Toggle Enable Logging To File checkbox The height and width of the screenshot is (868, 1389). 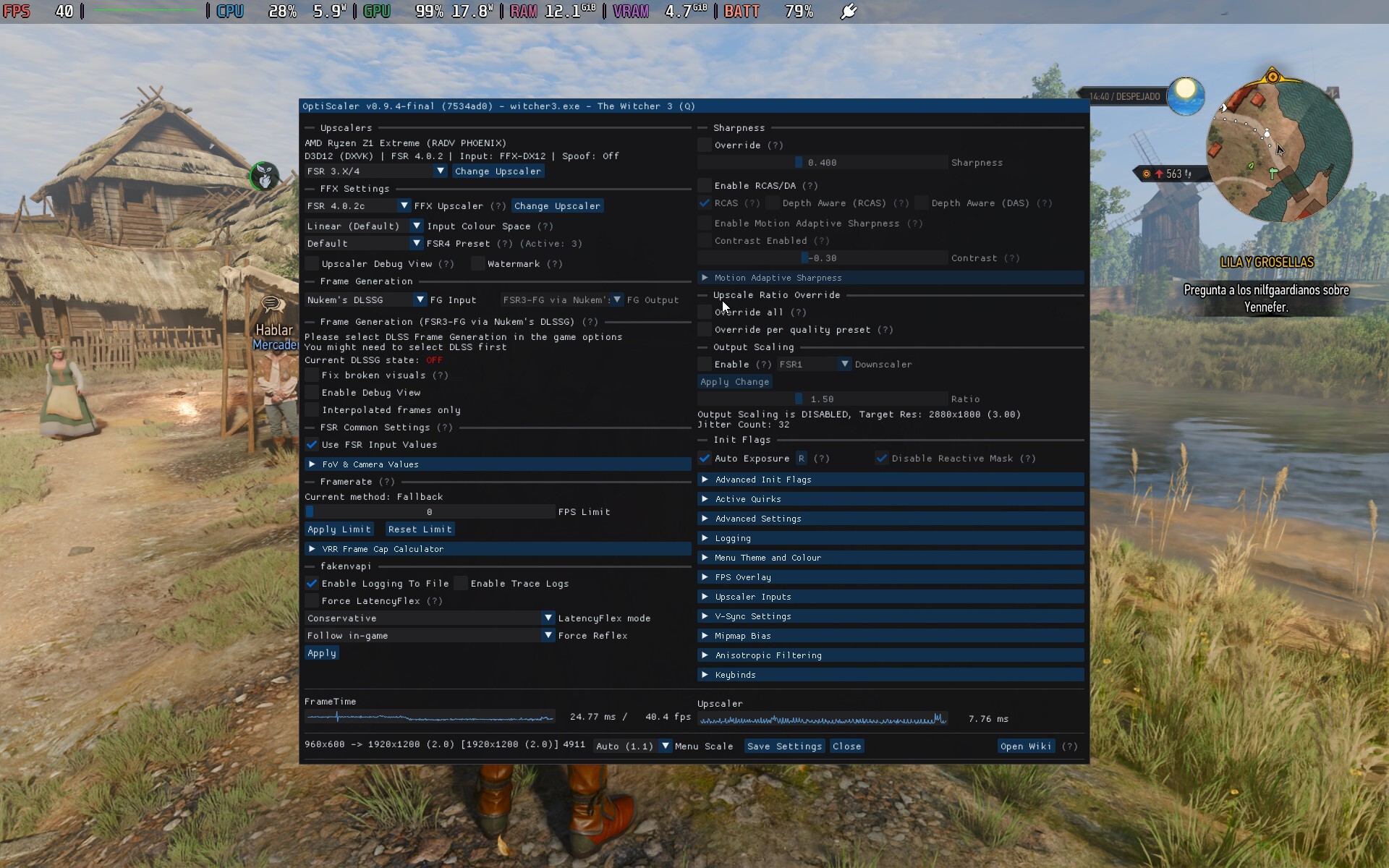(x=312, y=584)
